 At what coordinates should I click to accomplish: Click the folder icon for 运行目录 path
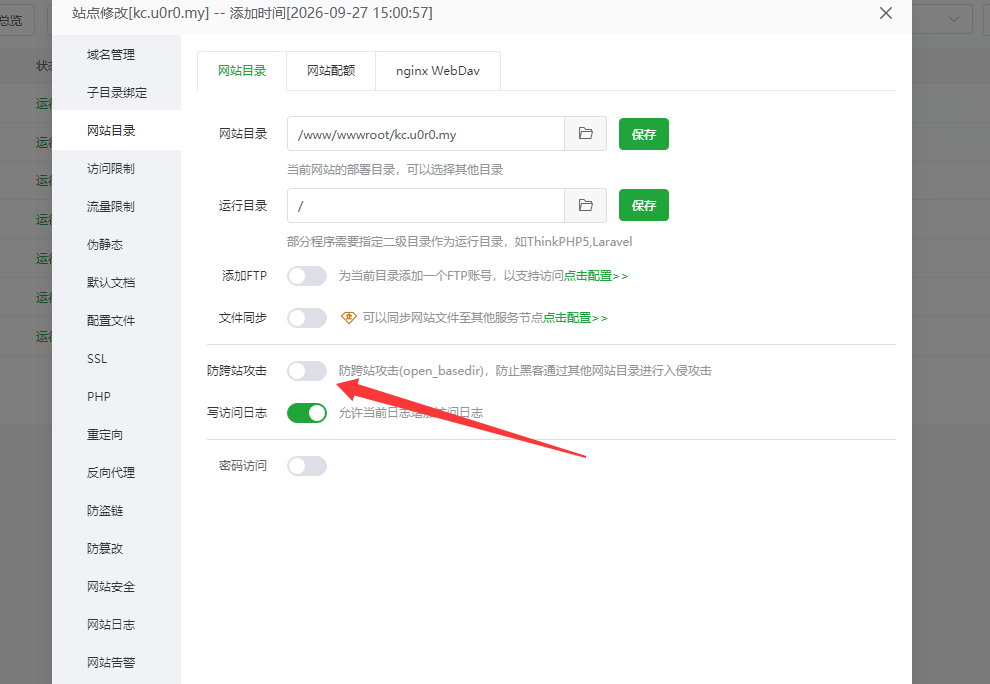[x=585, y=205]
